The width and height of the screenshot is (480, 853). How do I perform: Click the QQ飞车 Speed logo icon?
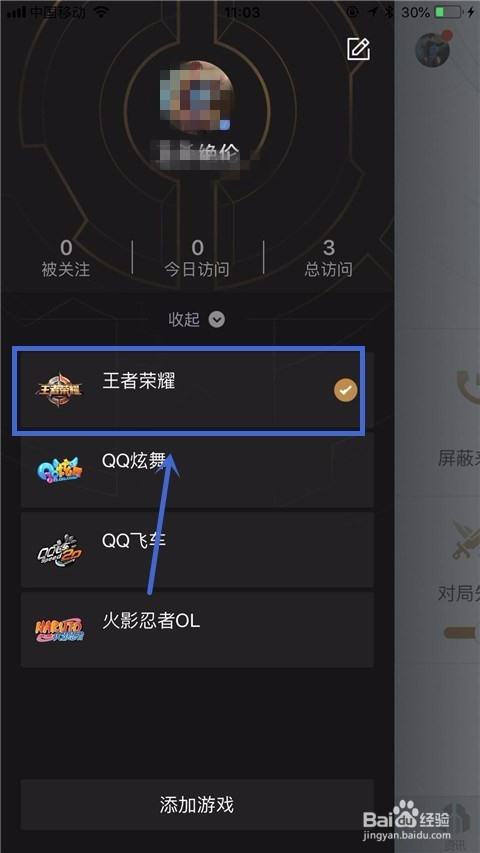(x=59, y=550)
